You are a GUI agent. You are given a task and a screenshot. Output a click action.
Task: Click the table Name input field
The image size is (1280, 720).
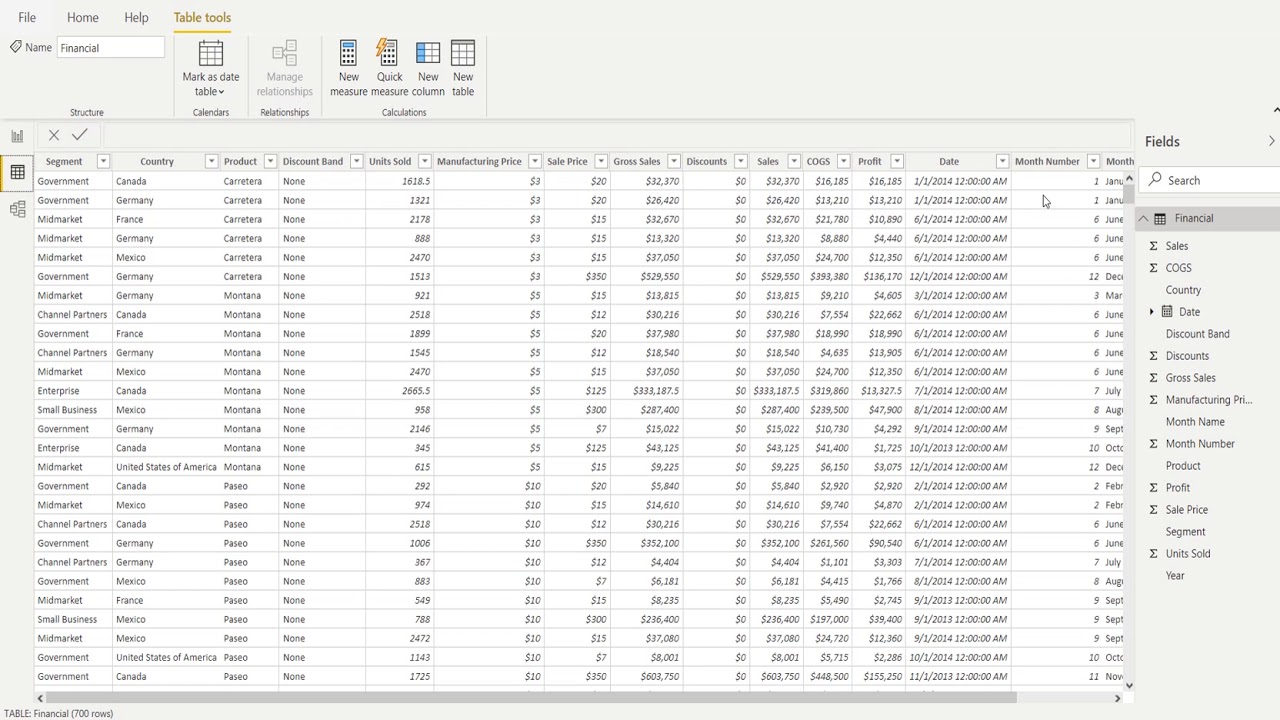pyautogui.click(x=110, y=48)
